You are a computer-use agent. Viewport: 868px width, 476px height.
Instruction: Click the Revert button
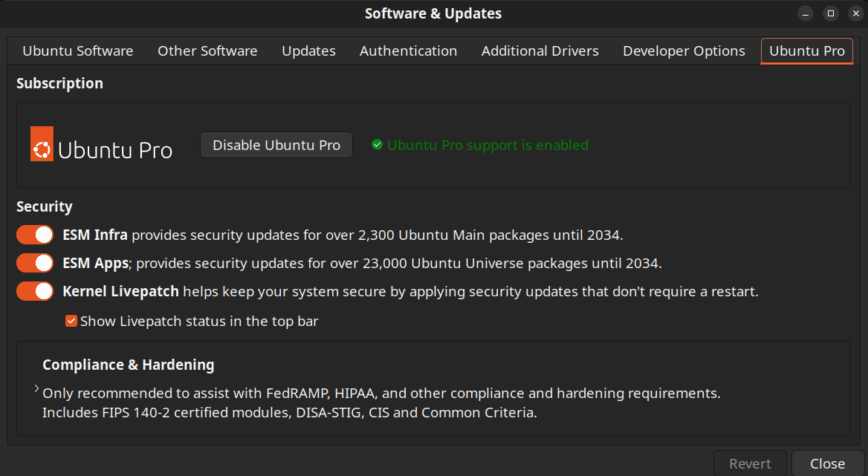(749, 463)
